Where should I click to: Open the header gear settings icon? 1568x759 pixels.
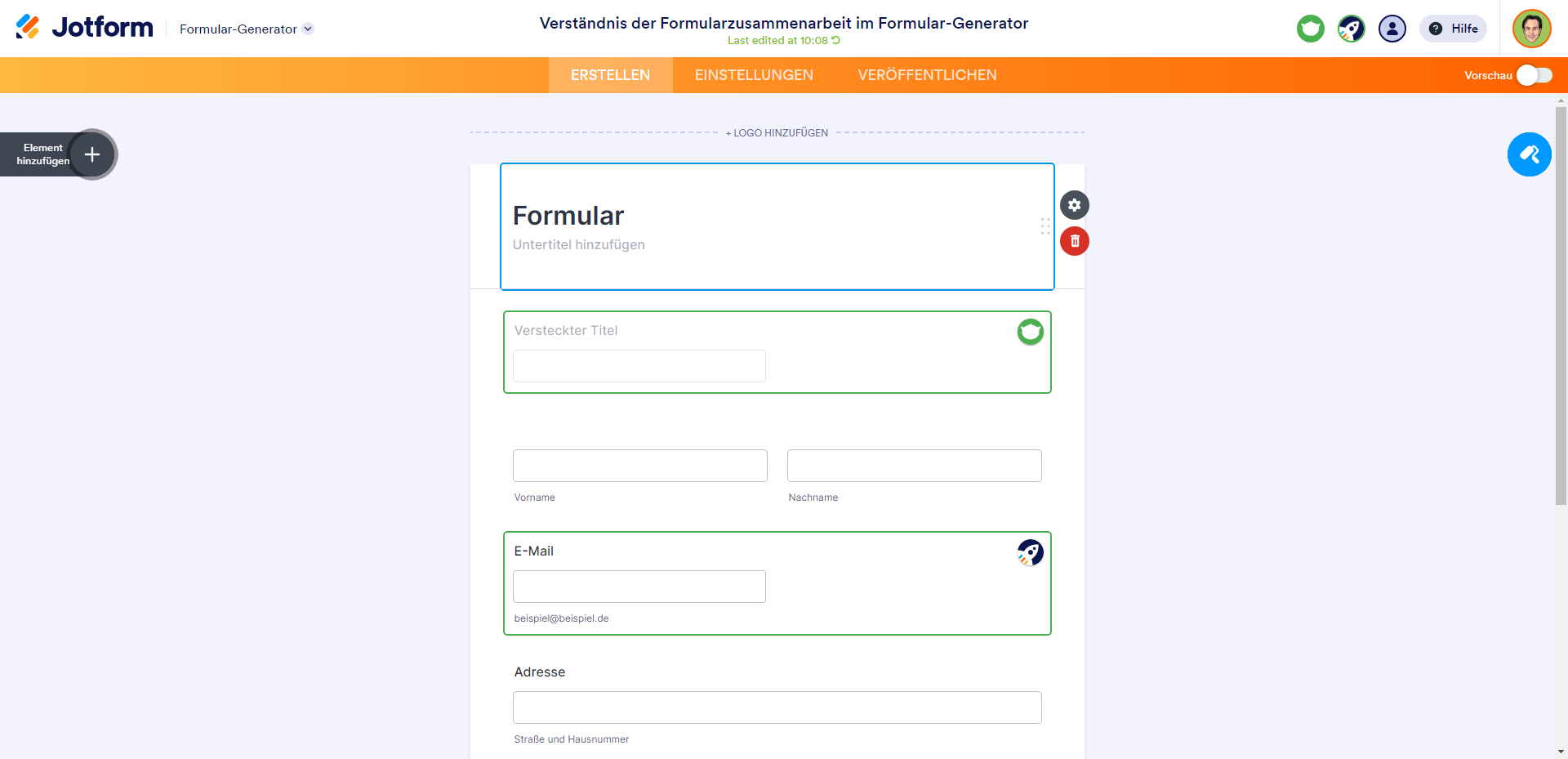point(1074,205)
